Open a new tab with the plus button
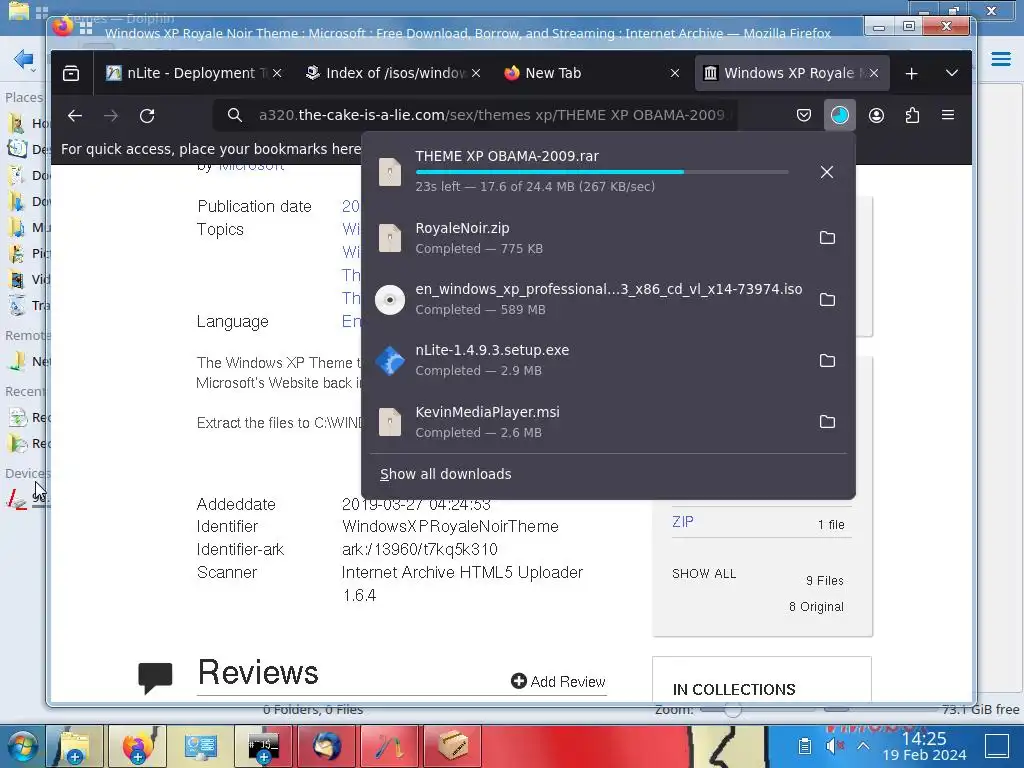This screenshot has height=768, width=1024. pos(912,73)
